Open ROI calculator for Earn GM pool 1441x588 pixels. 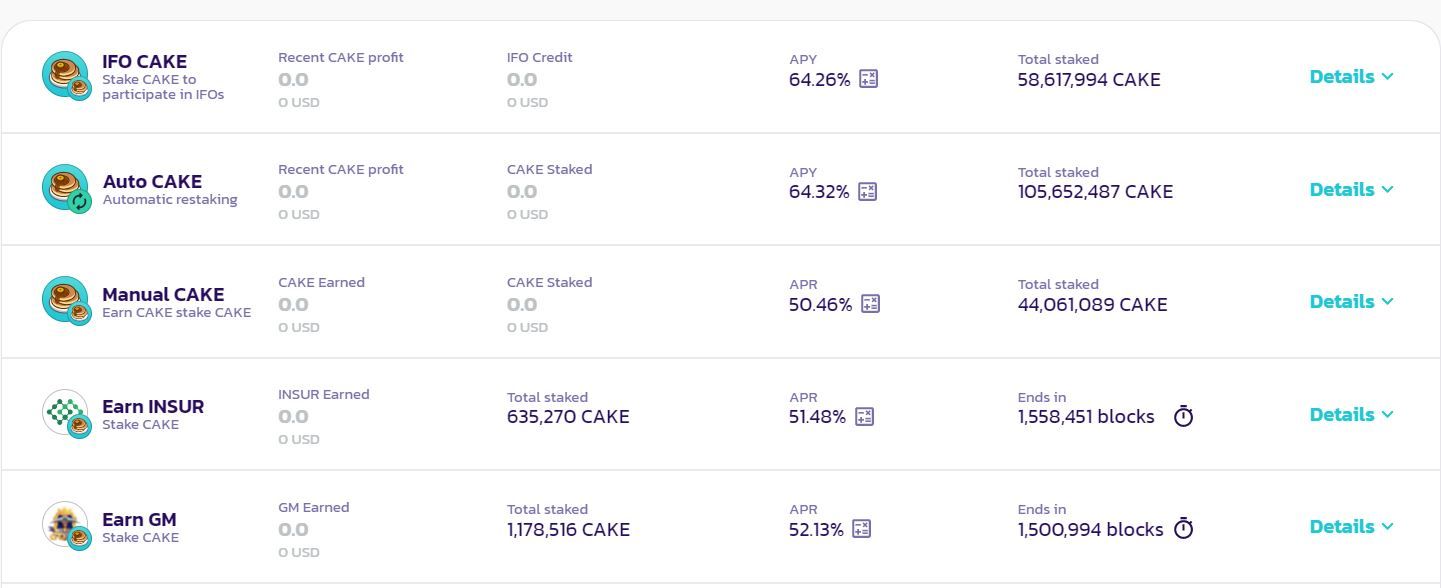(861, 529)
